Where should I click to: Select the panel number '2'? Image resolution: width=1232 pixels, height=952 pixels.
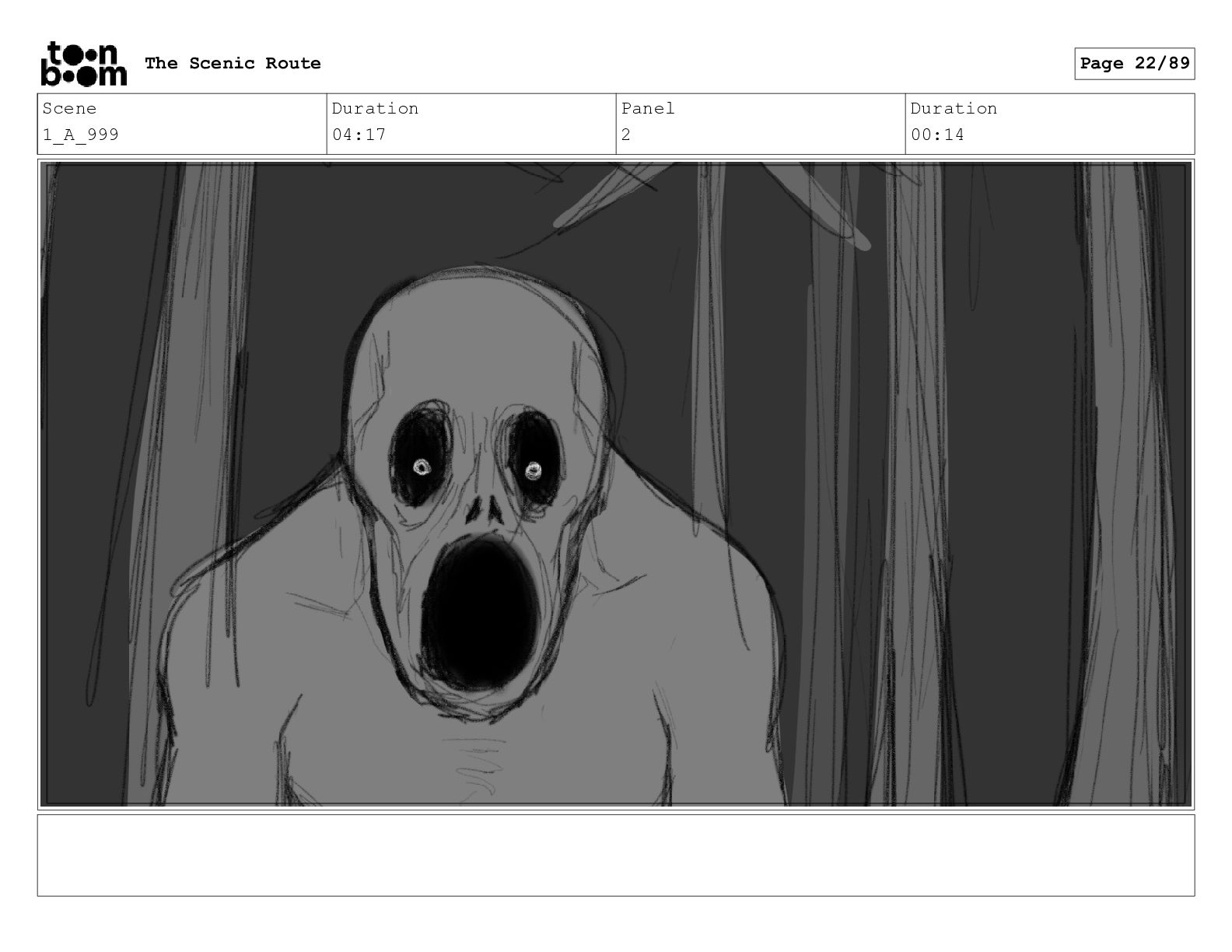coord(626,135)
